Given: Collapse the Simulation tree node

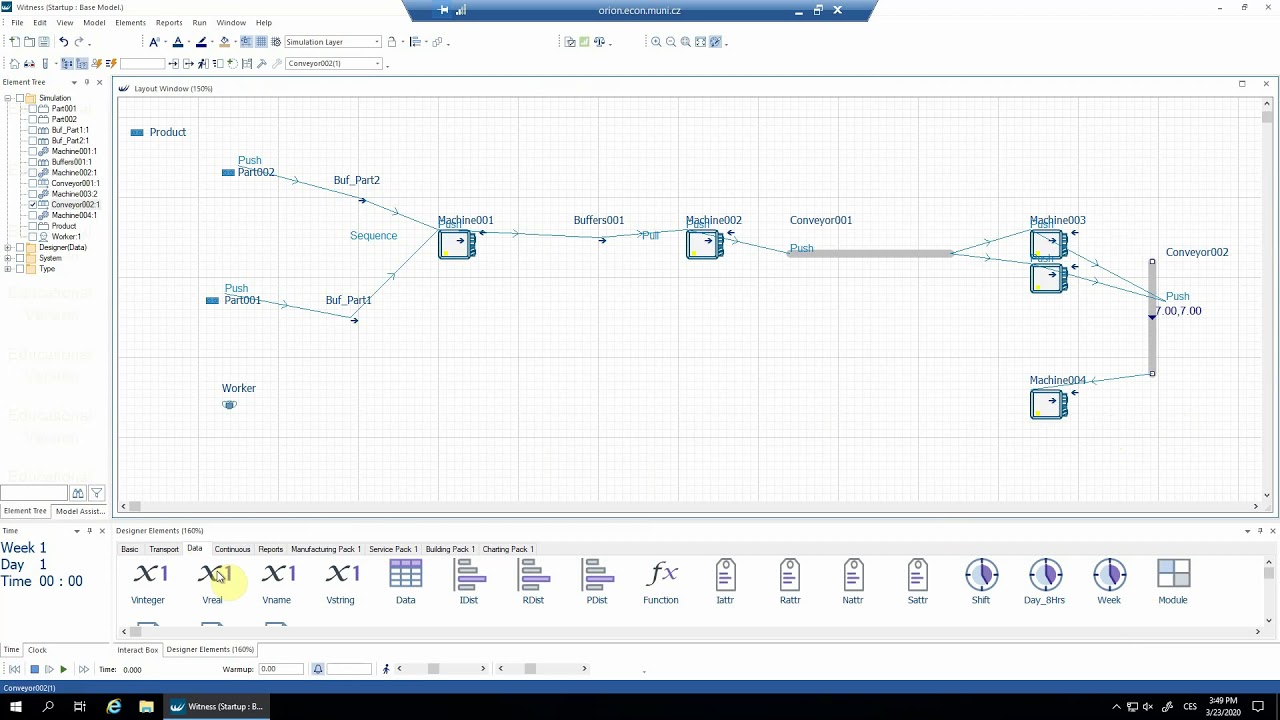Looking at the screenshot, I should pos(7,99).
